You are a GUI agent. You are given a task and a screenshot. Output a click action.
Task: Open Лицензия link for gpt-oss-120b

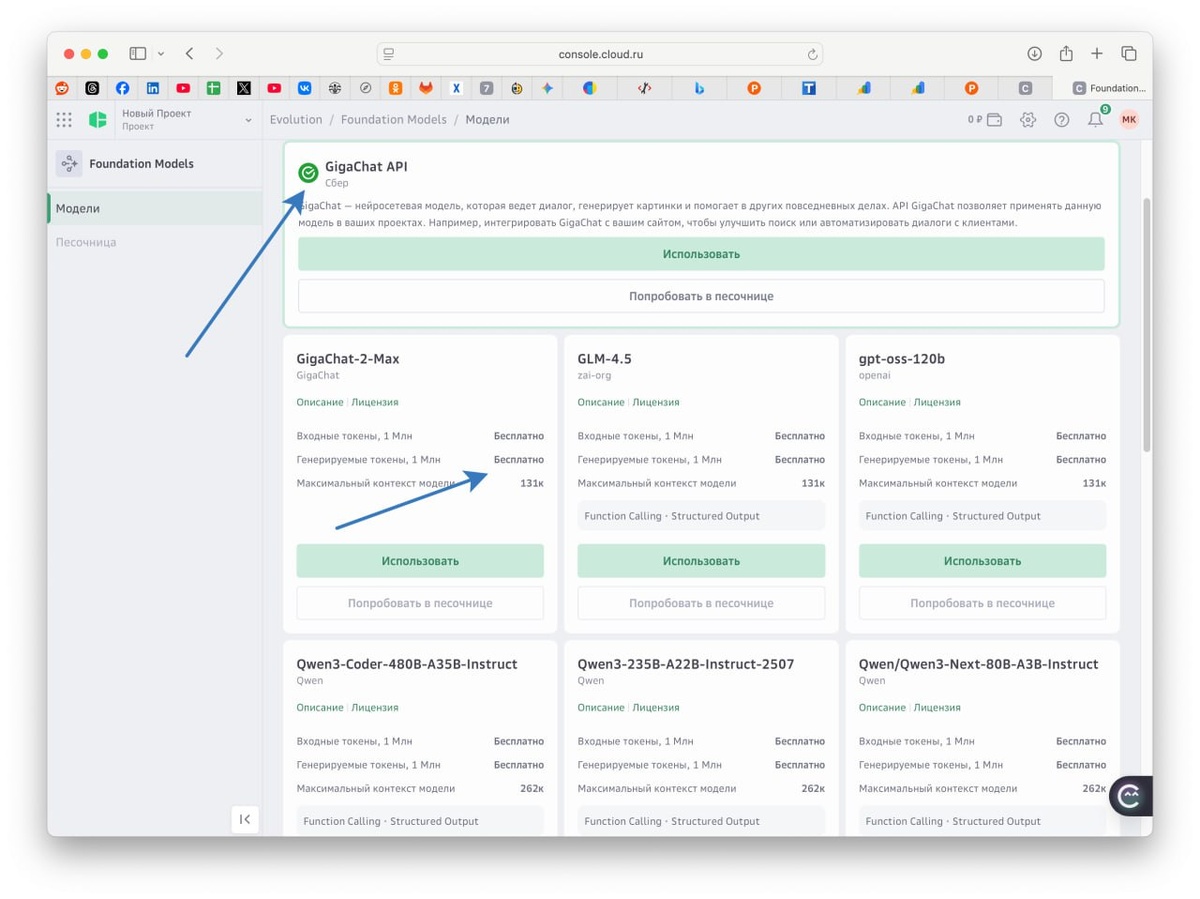click(937, 402)
